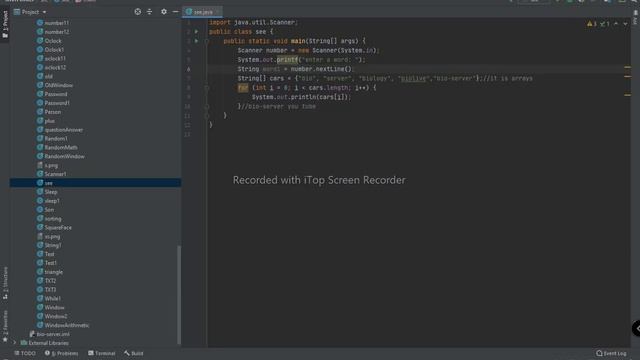640x360 pixels.
Task: Select Test1 class in project tree
Action: [x=47, y=263]
